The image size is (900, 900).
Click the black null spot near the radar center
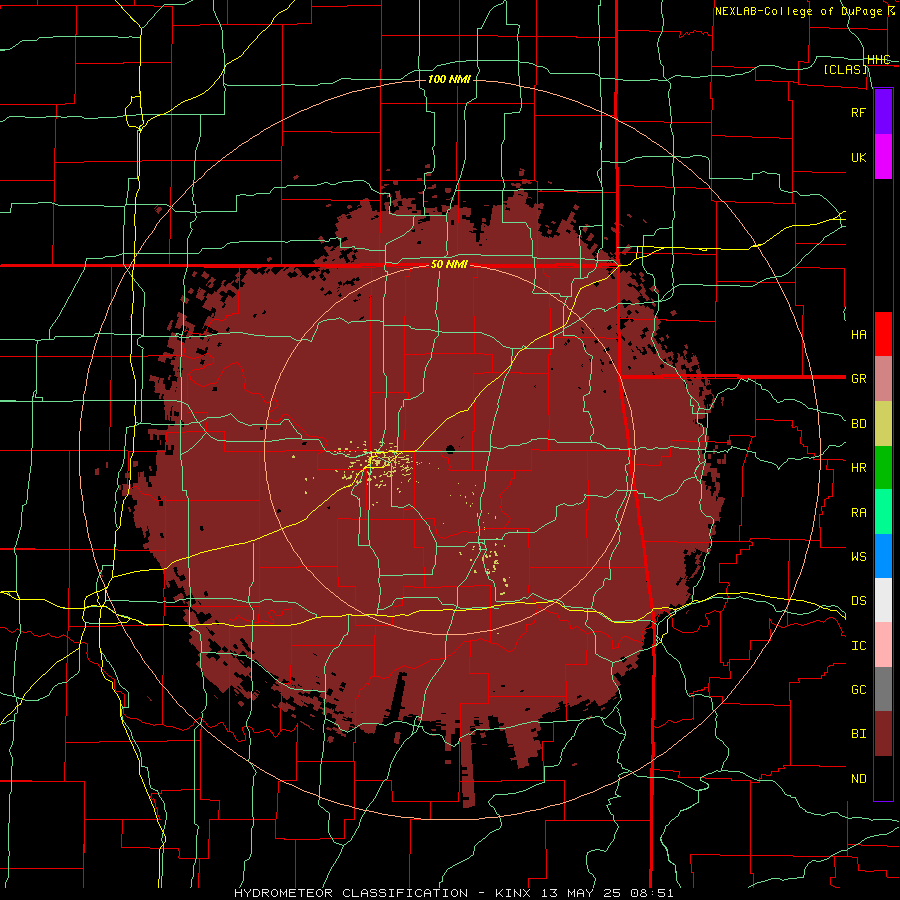click(451, 449)
